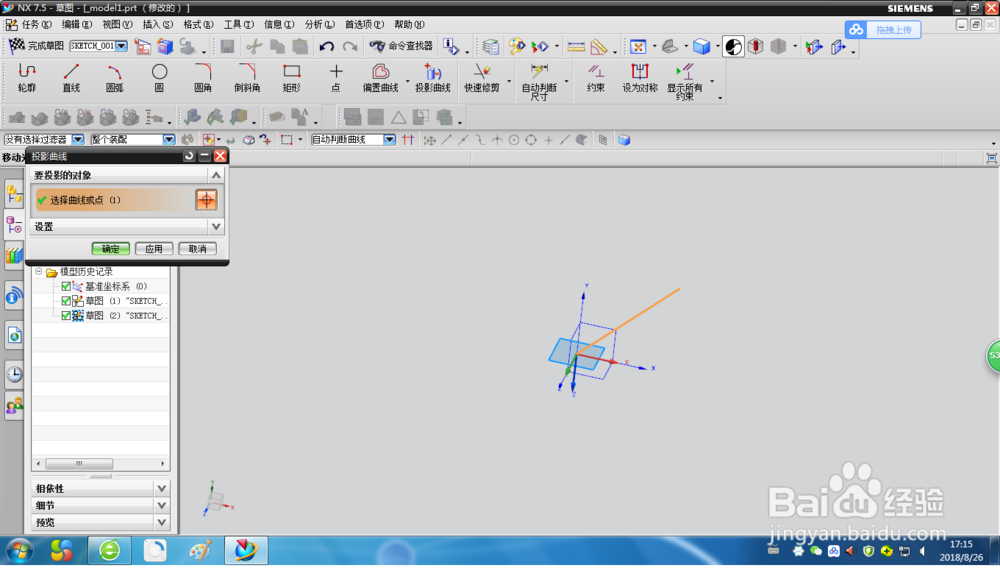This screenshot has width=1000, height=568.
Task: Expand the 细节 panel
Action: 161,506
